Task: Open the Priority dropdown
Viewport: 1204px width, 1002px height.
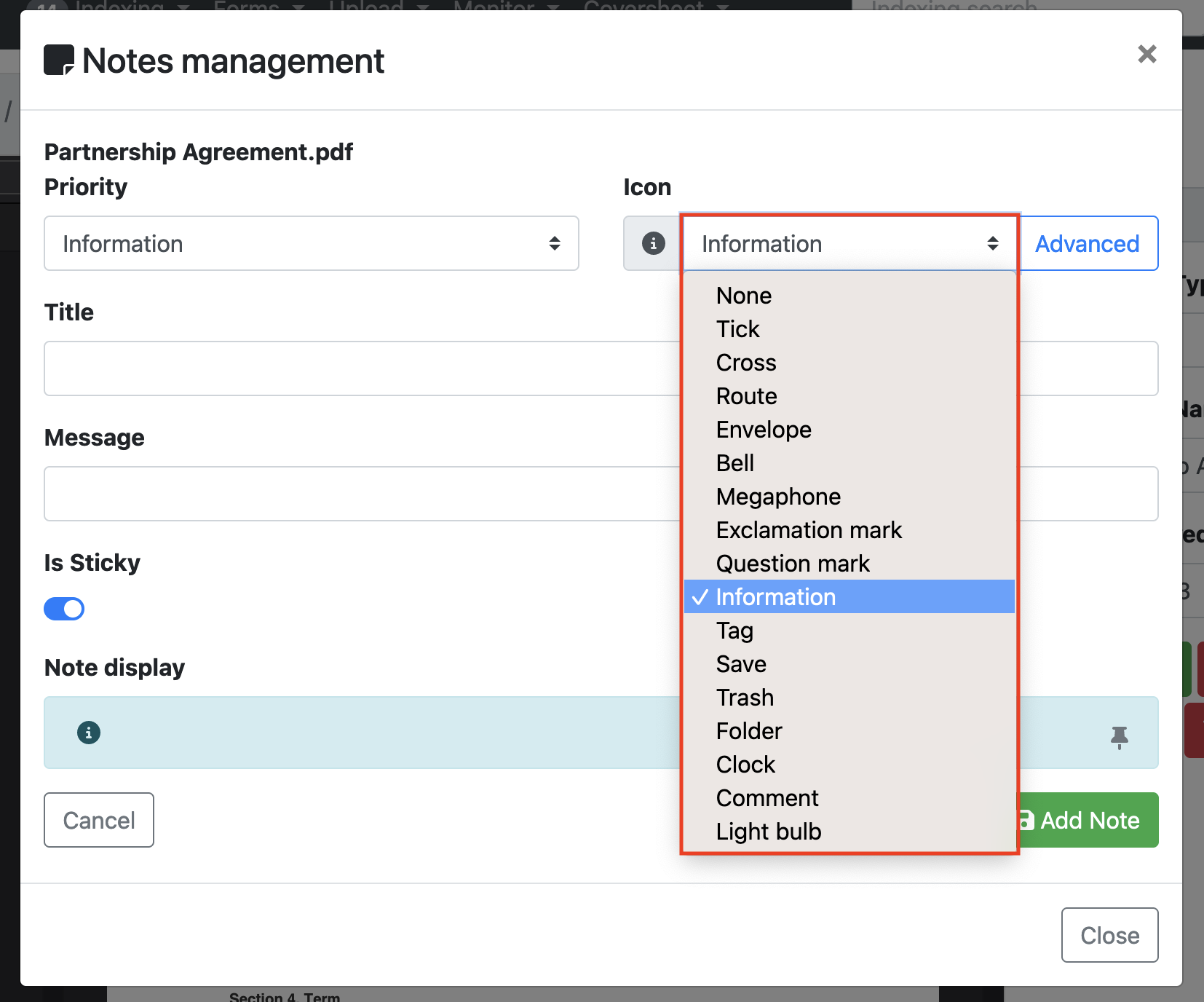Action: (x=311, y=243)
